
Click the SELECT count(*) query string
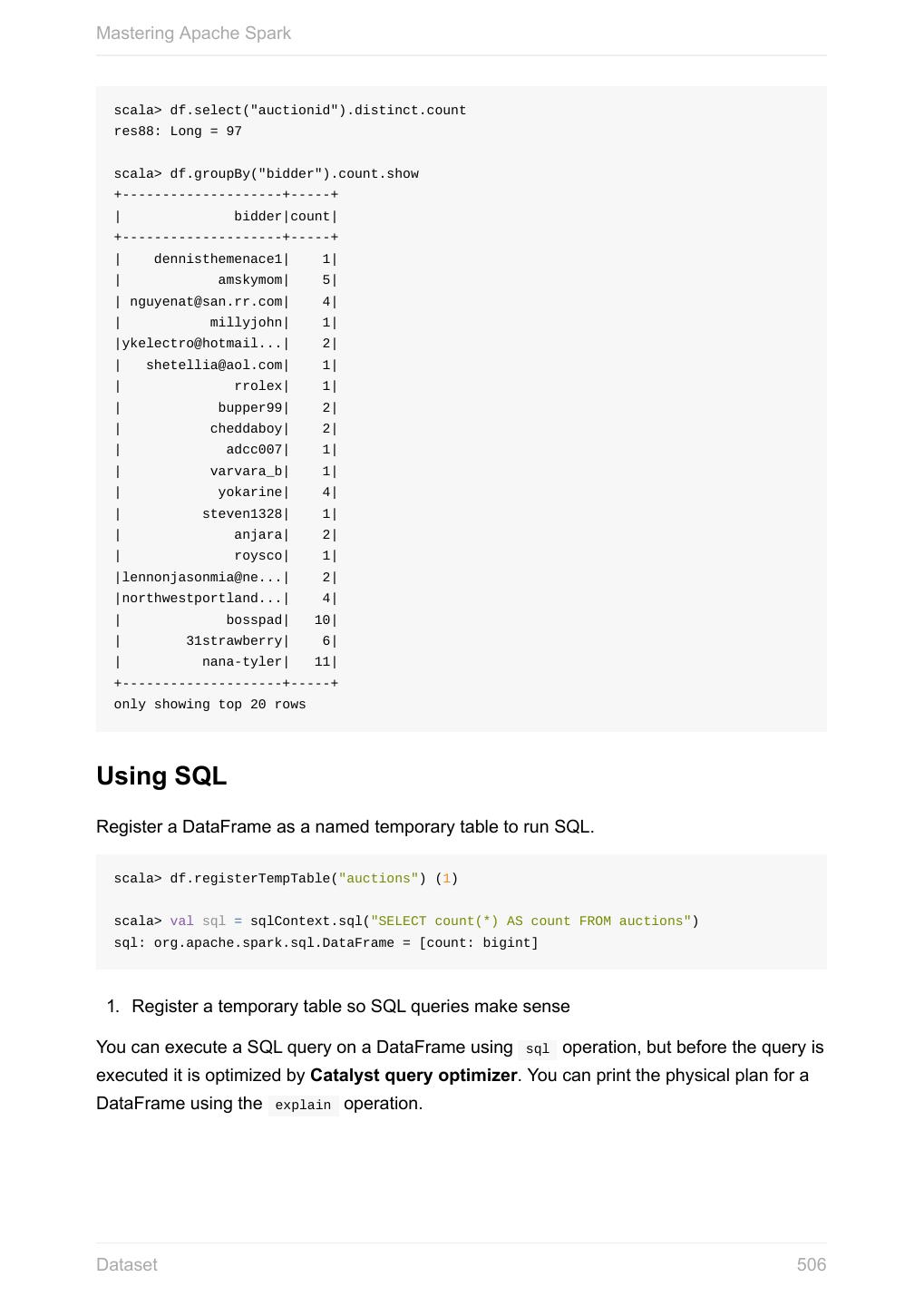[x=530, y=921]
